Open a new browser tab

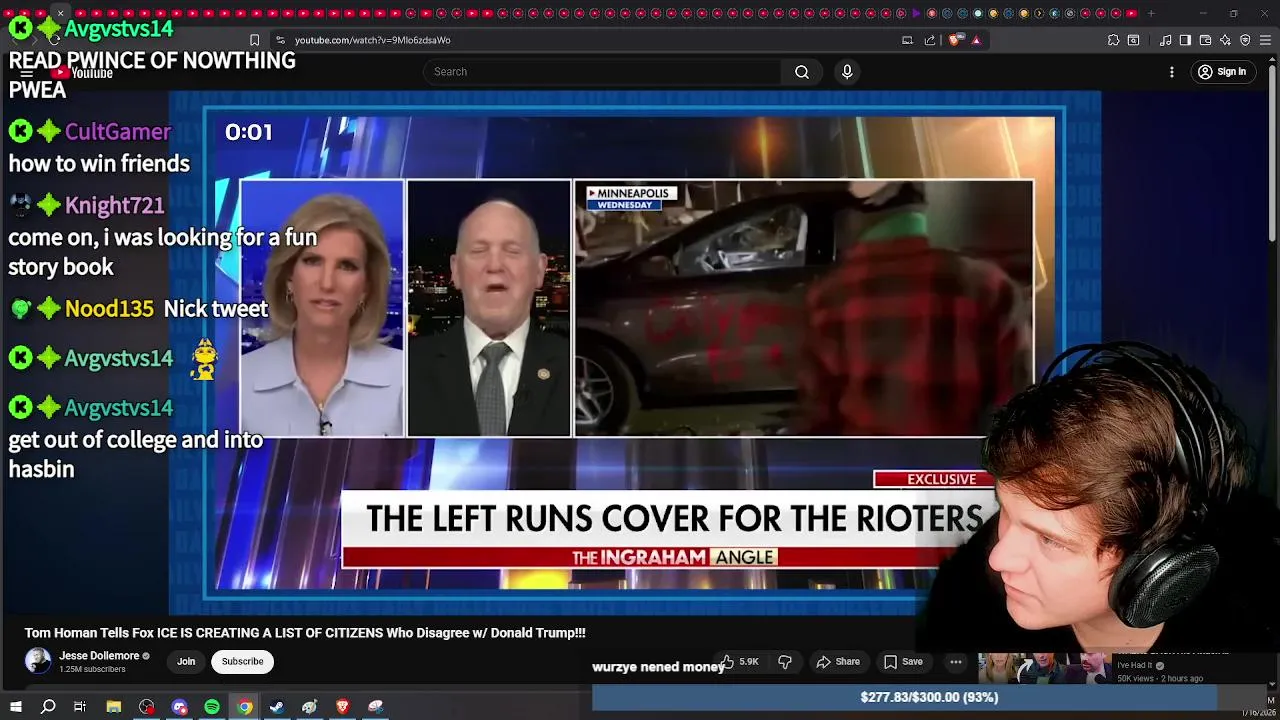click(1151, 13)
